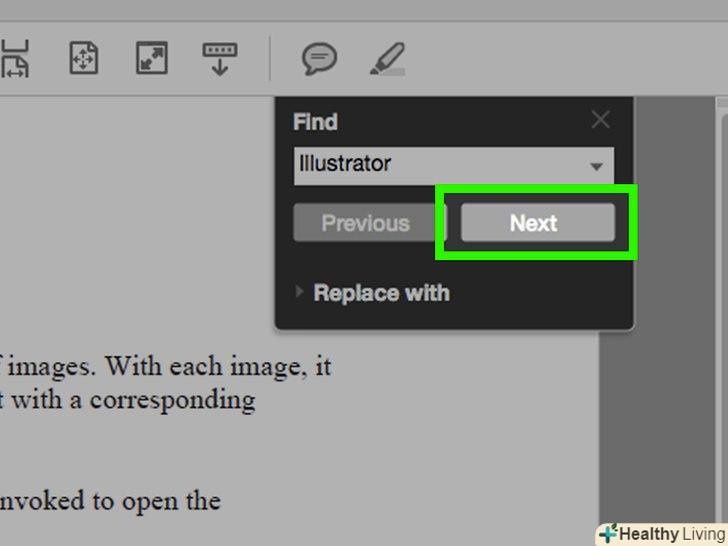
Task: Add a sticky note comment
Action: click(x=319, y=58)
